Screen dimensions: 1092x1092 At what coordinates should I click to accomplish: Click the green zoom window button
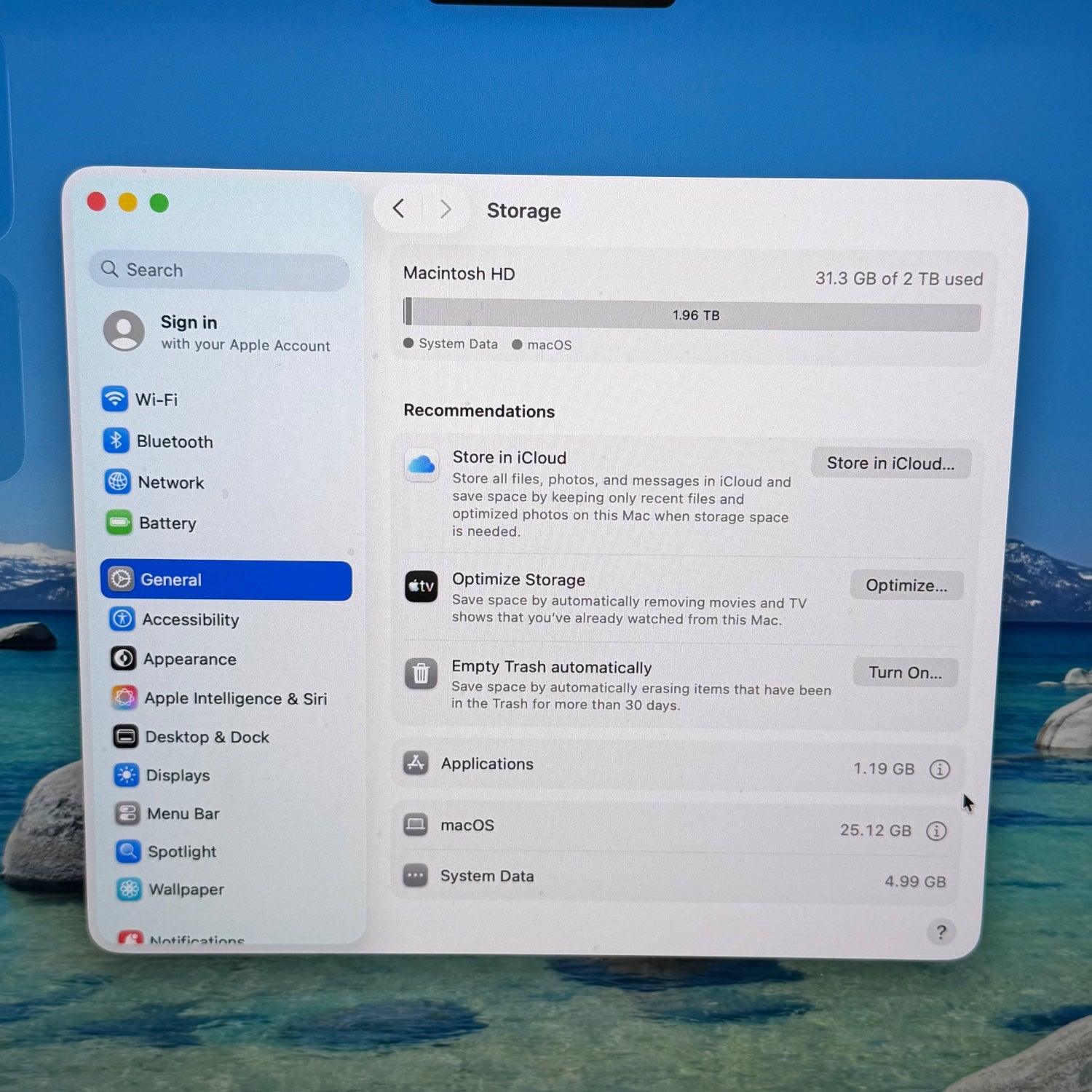[159, 203]
